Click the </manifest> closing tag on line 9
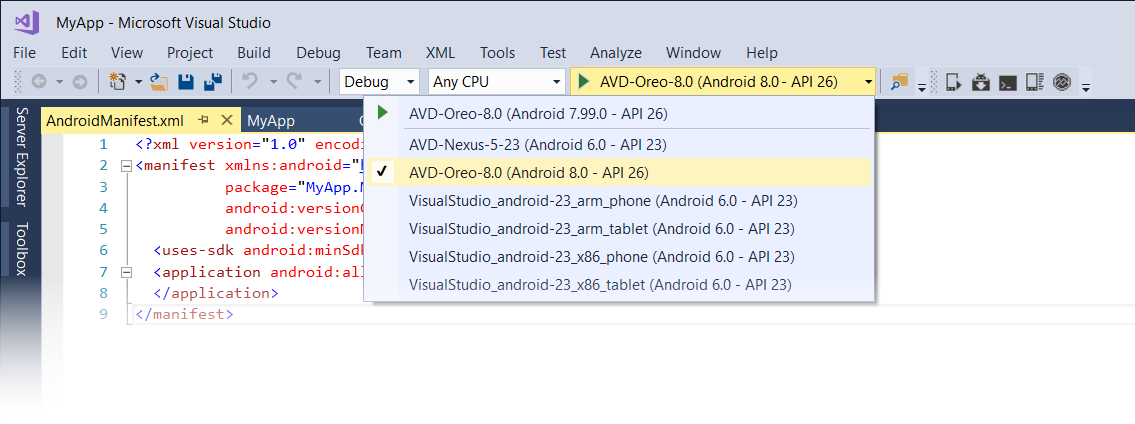 click(x=185, y=315)
